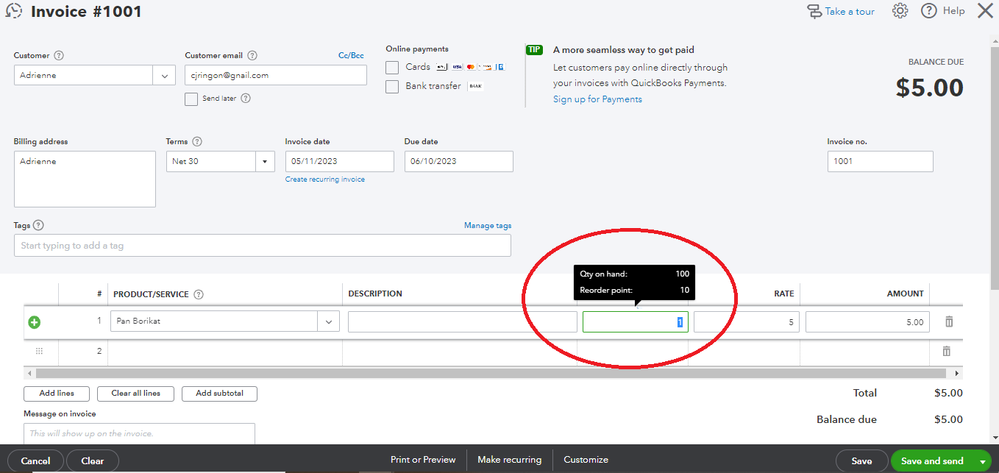The width and height of the screenshot is (999, 473).
Task: Click the Clear all lines button
Action: (136, 393)
